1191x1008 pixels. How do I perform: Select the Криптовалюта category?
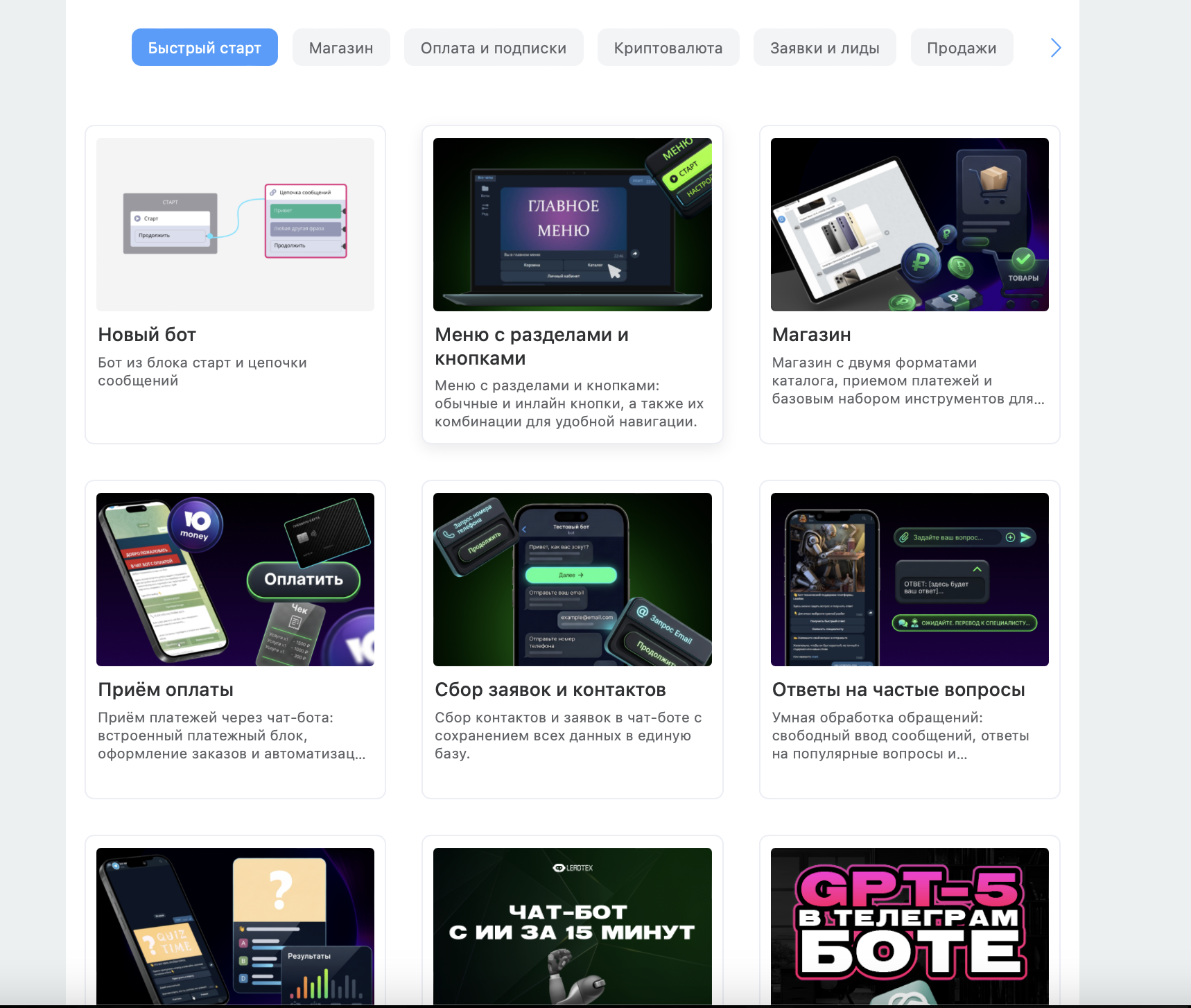(668, 47)
